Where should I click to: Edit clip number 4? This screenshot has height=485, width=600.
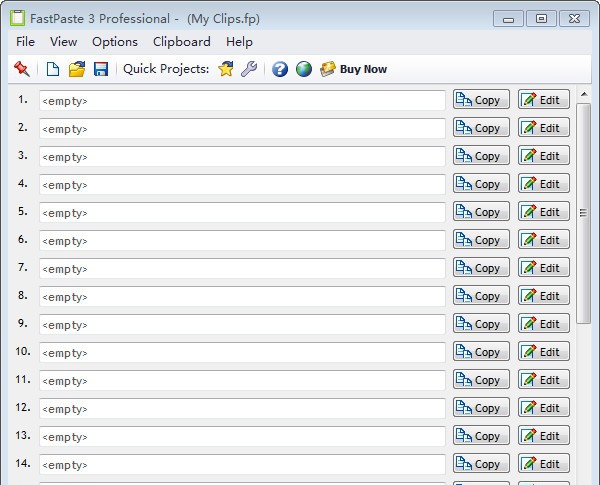coord(544,183)
